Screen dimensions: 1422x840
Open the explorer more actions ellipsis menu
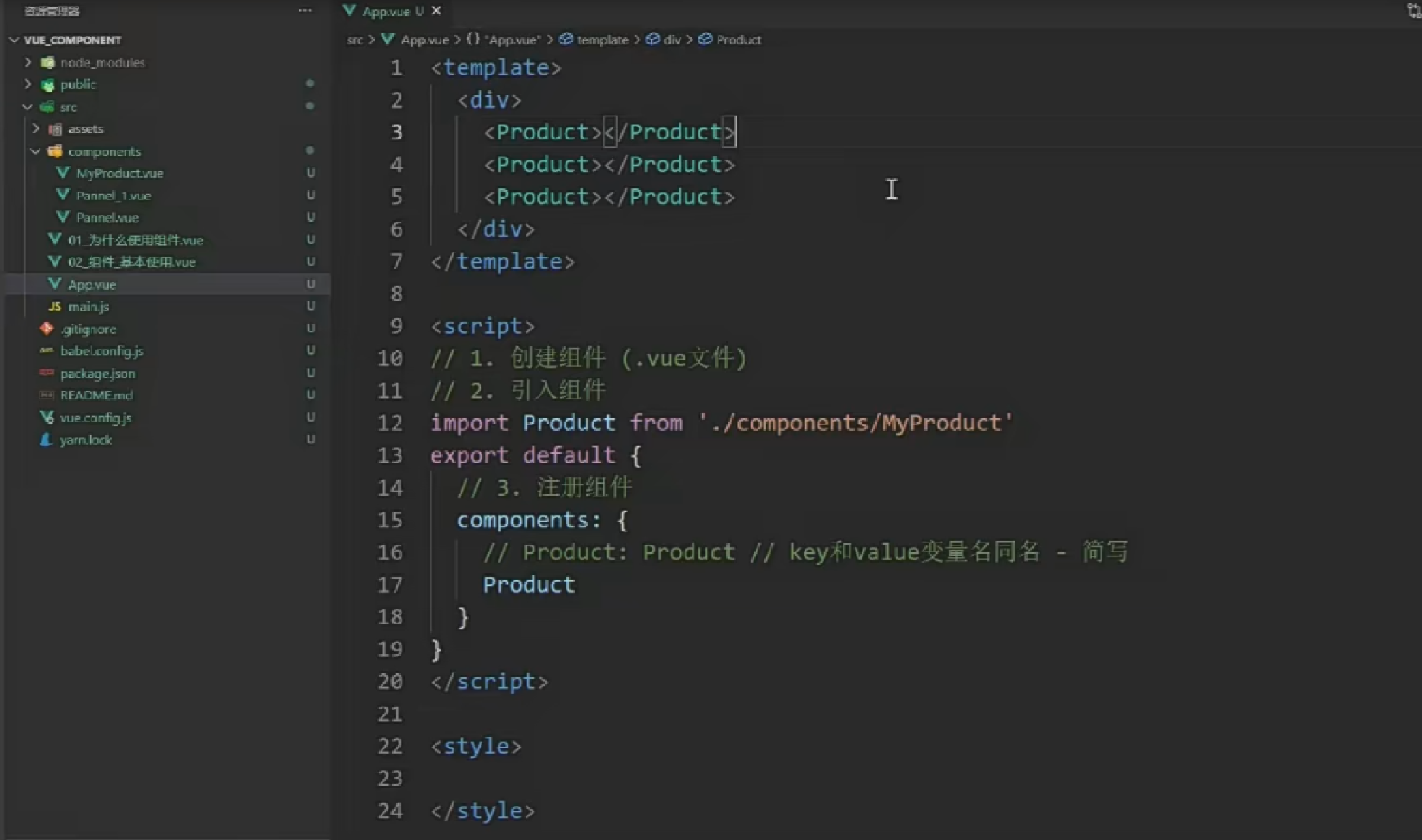coord(305,10)
